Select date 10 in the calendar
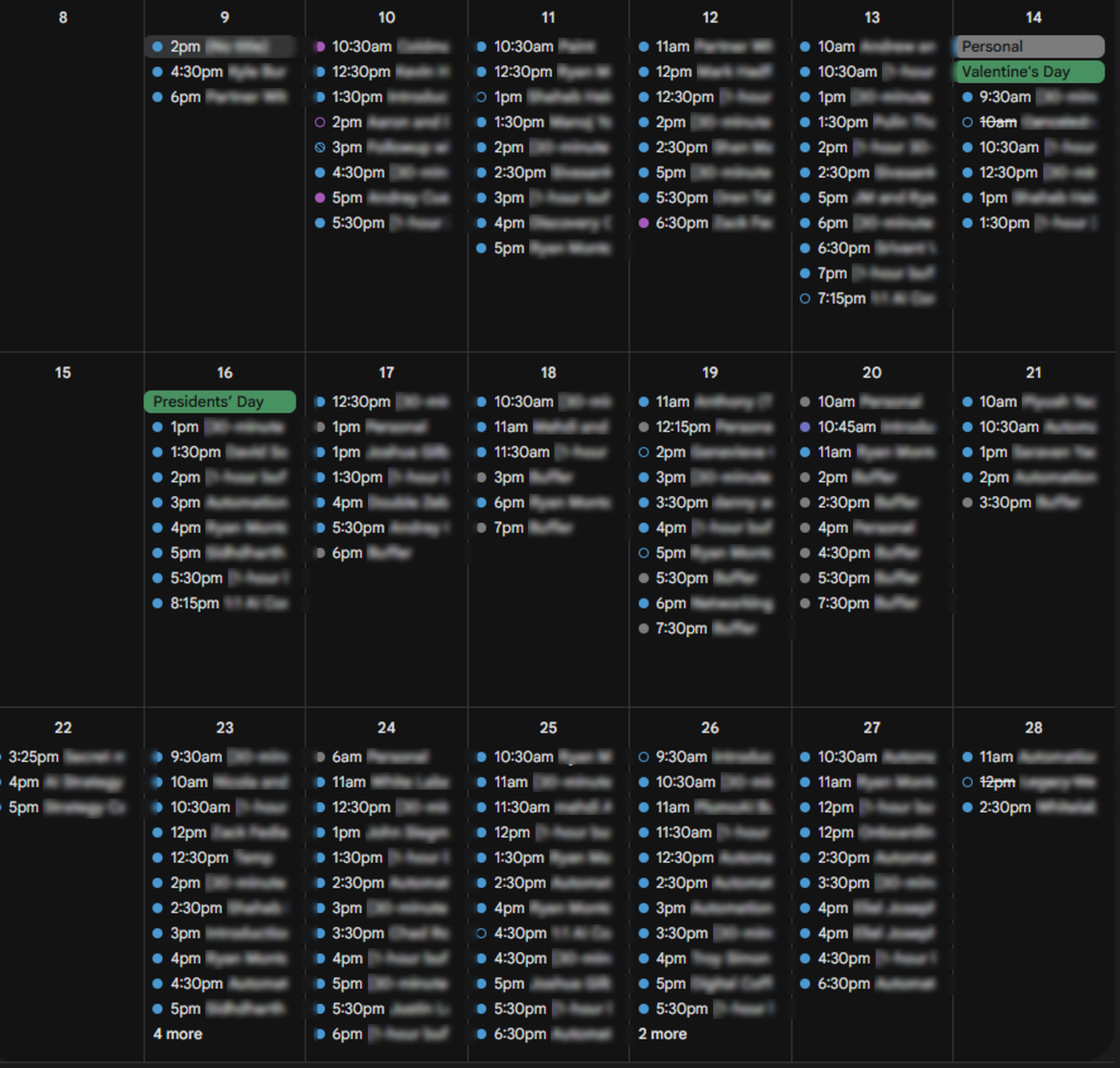The width and height of the screenshot is (1120, 1068). (387, 18)
